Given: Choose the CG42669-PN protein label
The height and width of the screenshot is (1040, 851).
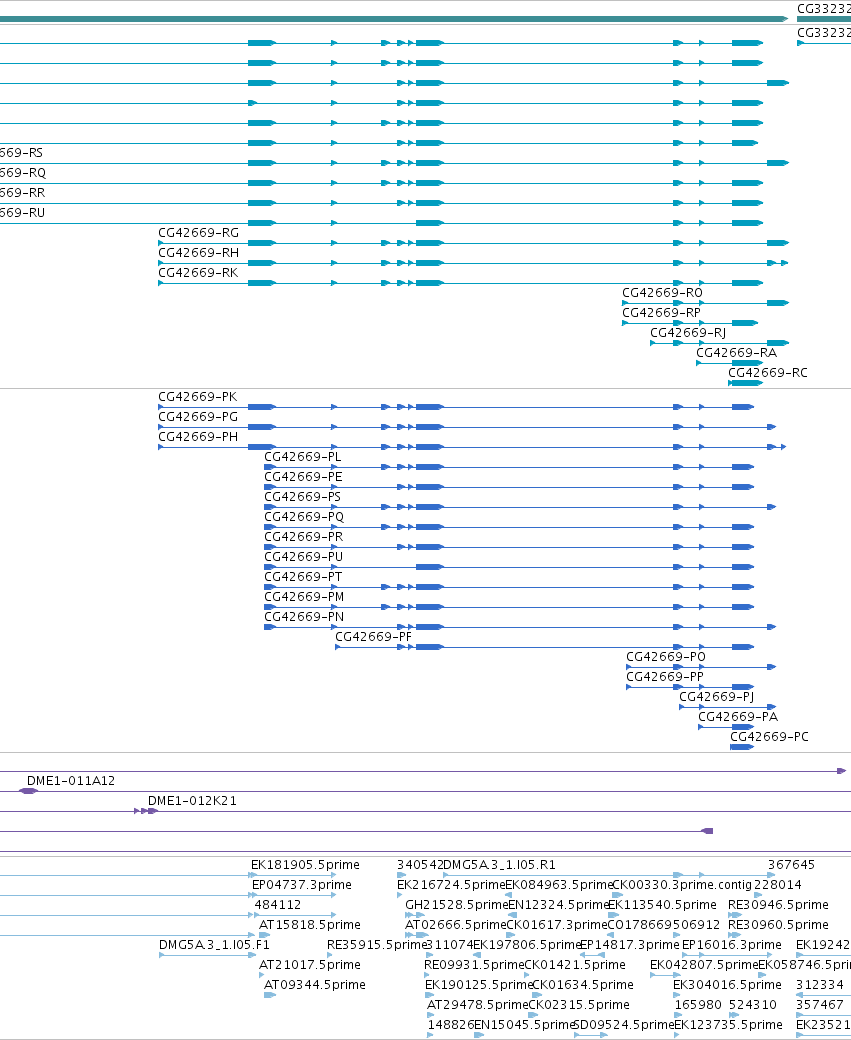Looking at the screenshot, I should pyautogui.click(x=304, y=616).
